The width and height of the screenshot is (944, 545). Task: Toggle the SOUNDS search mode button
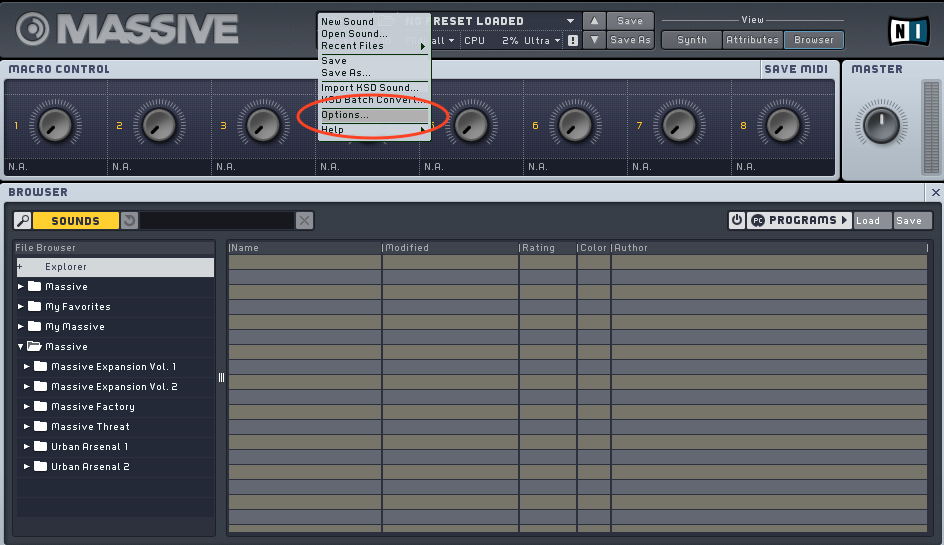coord(76,221)
